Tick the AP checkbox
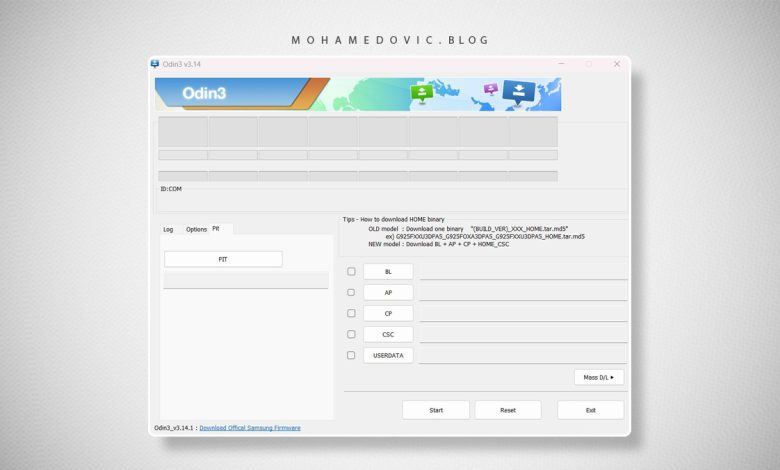Viewport: 780px width, 470px height. tap(351, 292)
